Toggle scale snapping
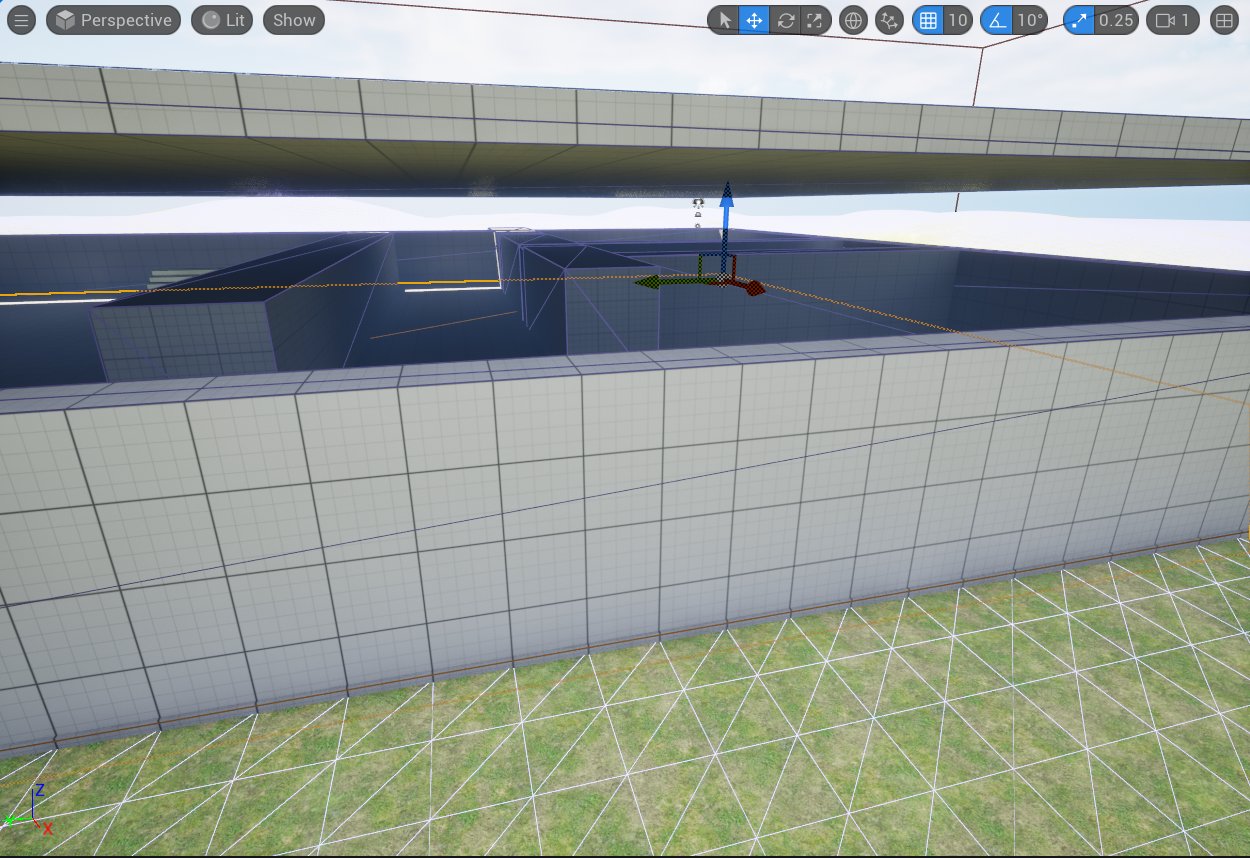 1079,20
